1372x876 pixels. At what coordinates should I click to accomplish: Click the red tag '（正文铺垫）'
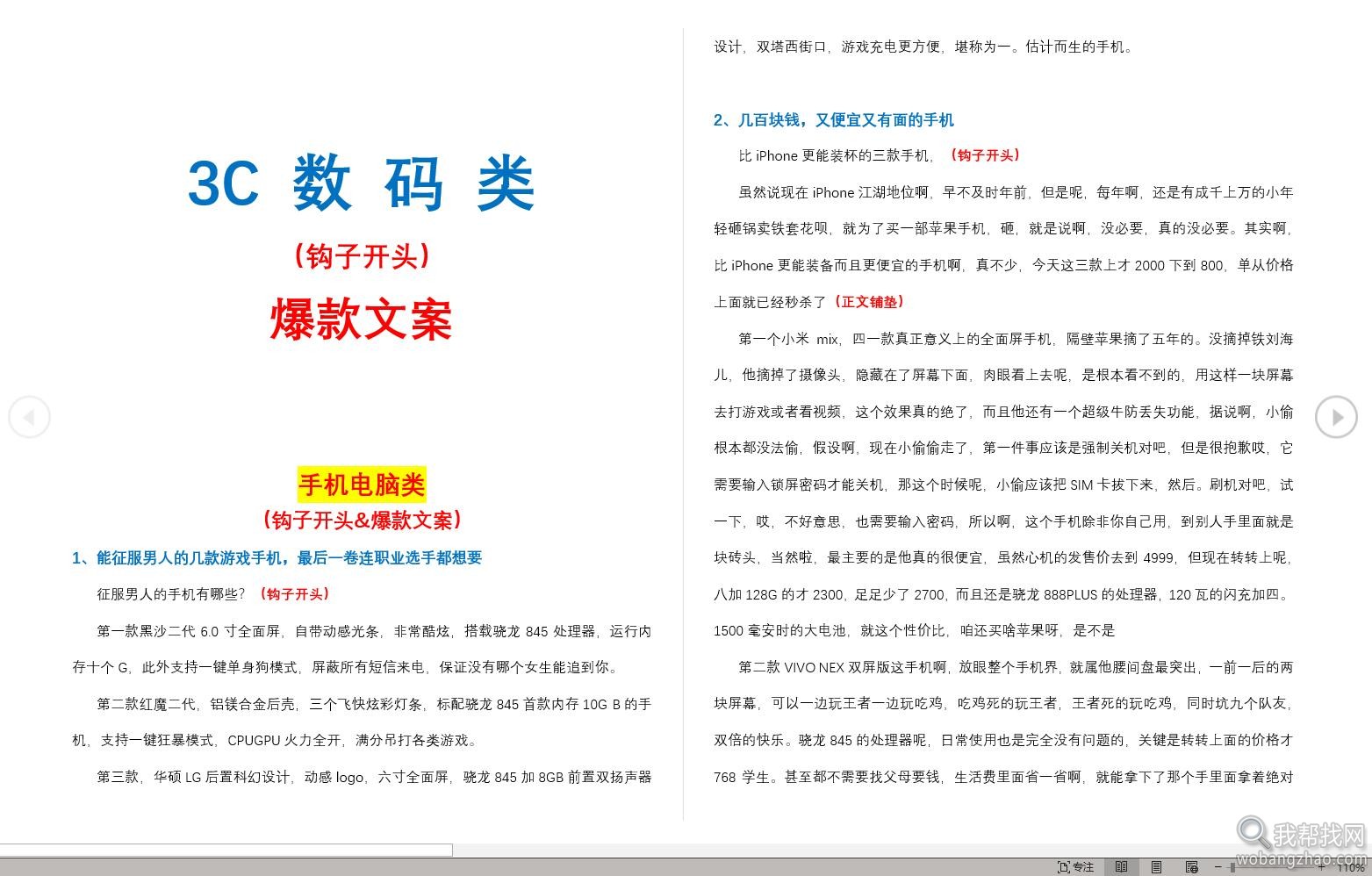point(869,302)
